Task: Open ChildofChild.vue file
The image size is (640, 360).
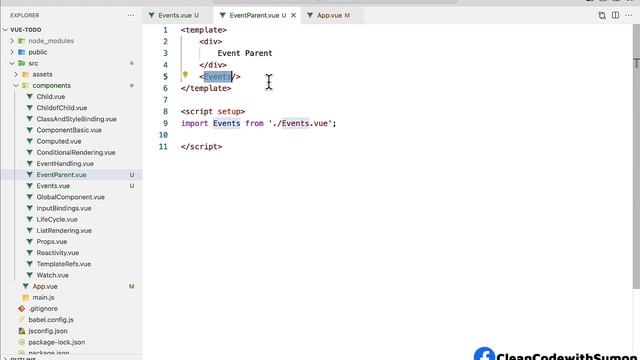Action: (62, 108)
